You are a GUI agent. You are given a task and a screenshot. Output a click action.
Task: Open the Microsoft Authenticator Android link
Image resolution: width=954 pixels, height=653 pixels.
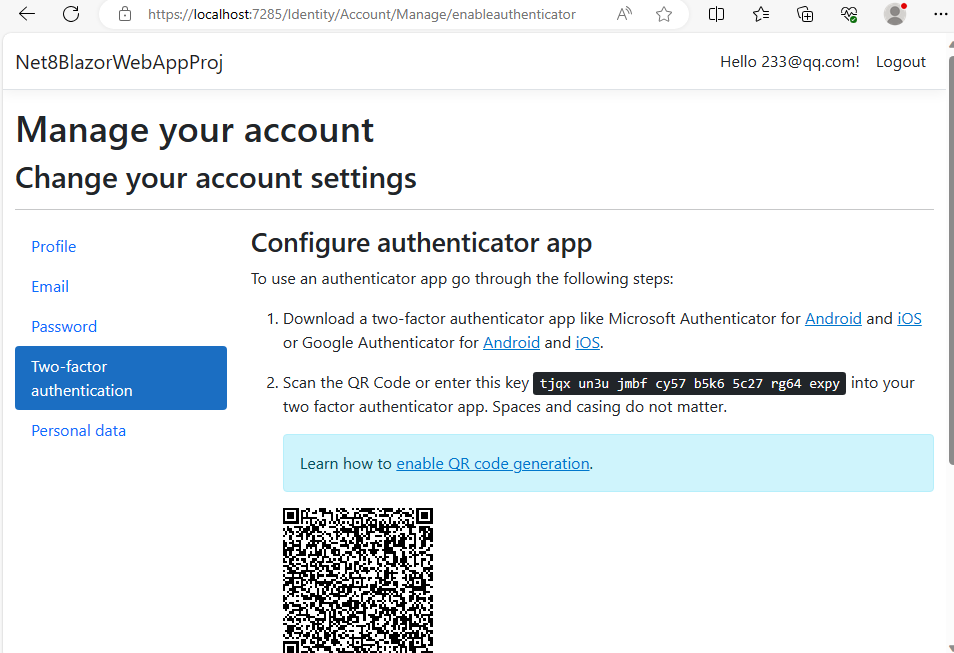pyautogui.click(x=833, y=319)
